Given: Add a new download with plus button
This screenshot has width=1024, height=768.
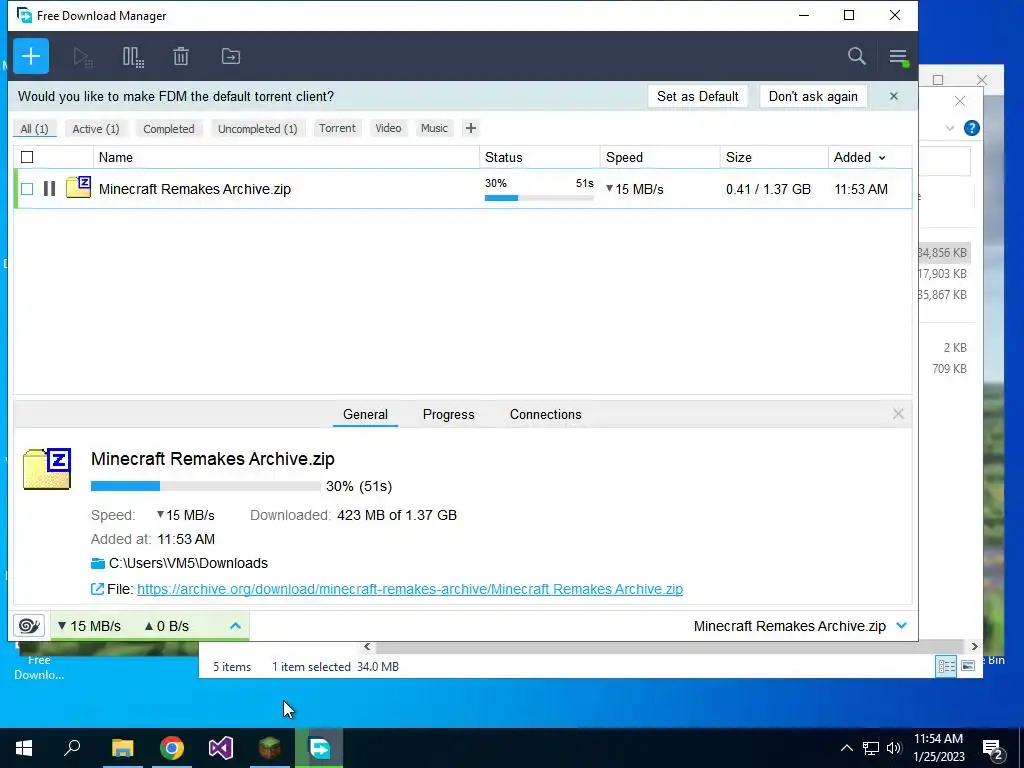Looking at the screenshot, I should [31, 56].
